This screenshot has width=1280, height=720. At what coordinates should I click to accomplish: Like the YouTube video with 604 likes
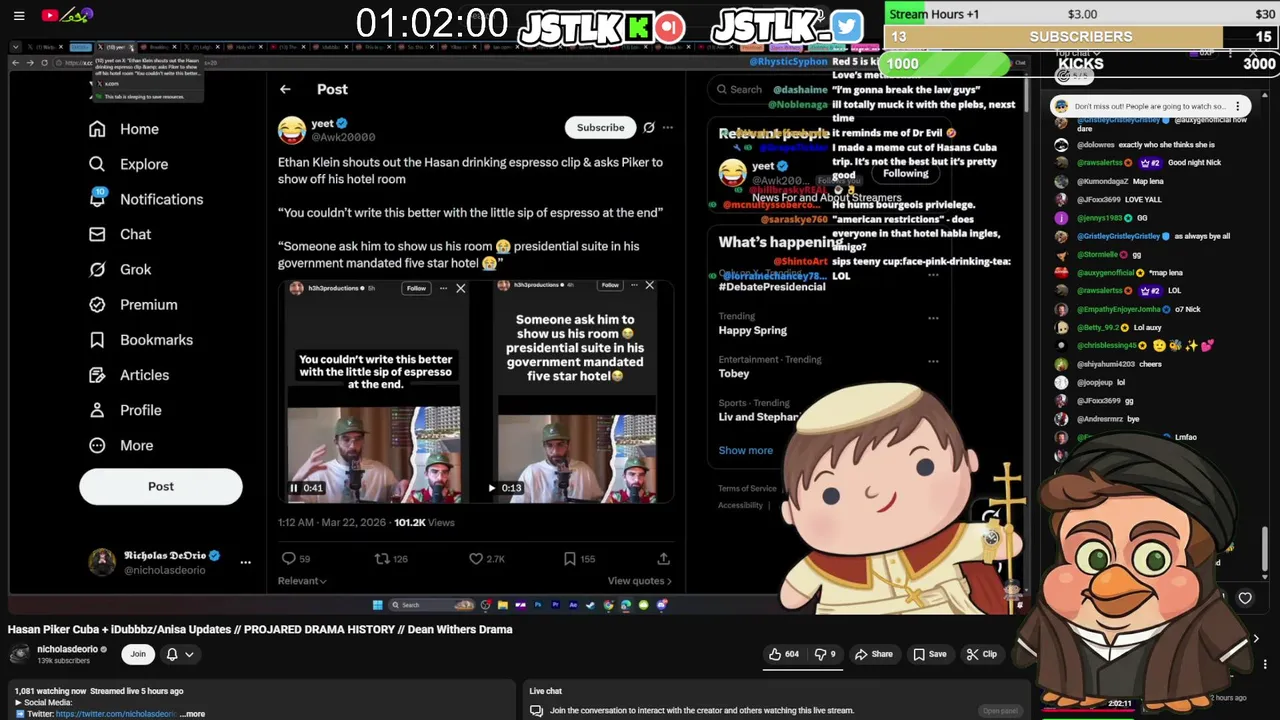coord(783,654)
